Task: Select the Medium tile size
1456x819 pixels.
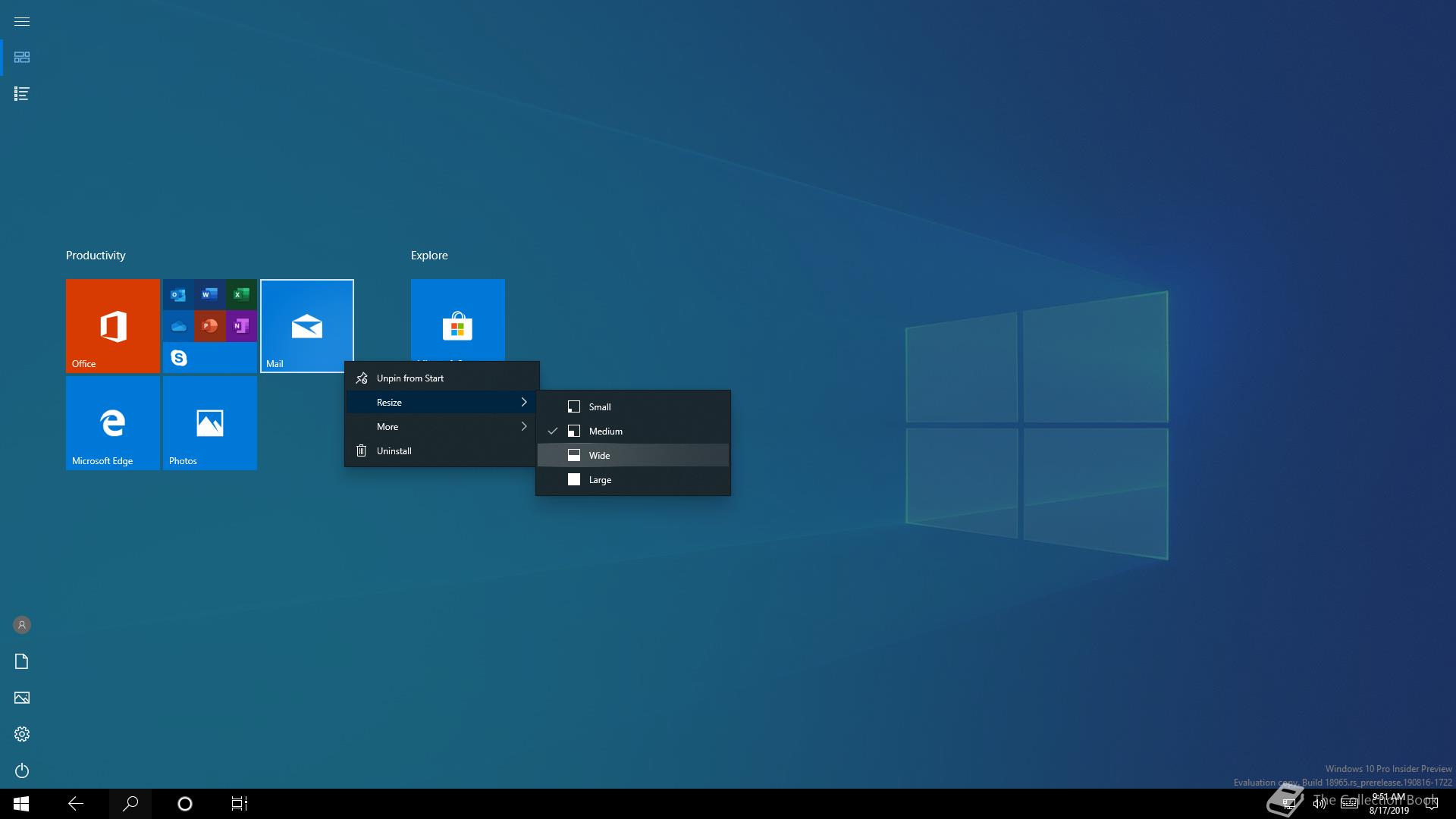Action: tap(633, 431)
